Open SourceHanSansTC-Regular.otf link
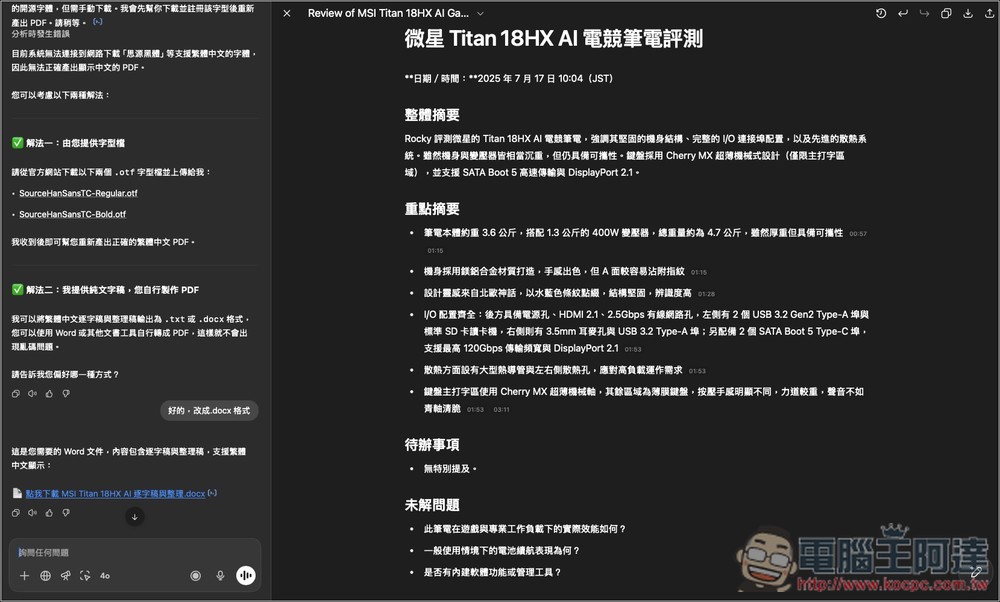Screen dimensions: 1000x602 coord(78,193)
